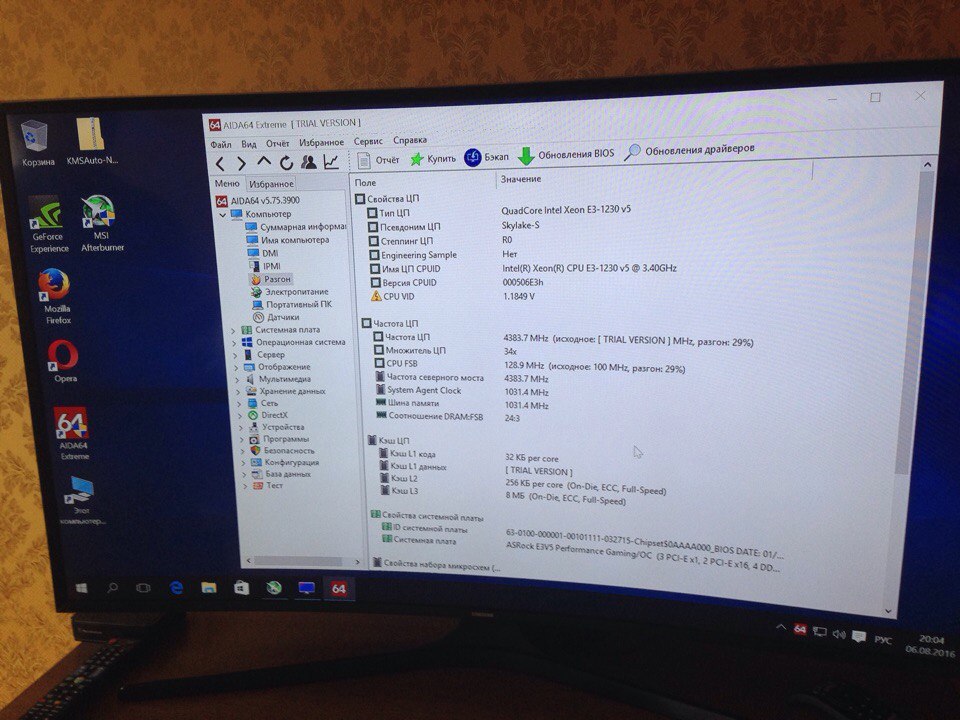Open the Windows Start button
The width and height of the screenshot is (960, 720).
click(81, 588)
